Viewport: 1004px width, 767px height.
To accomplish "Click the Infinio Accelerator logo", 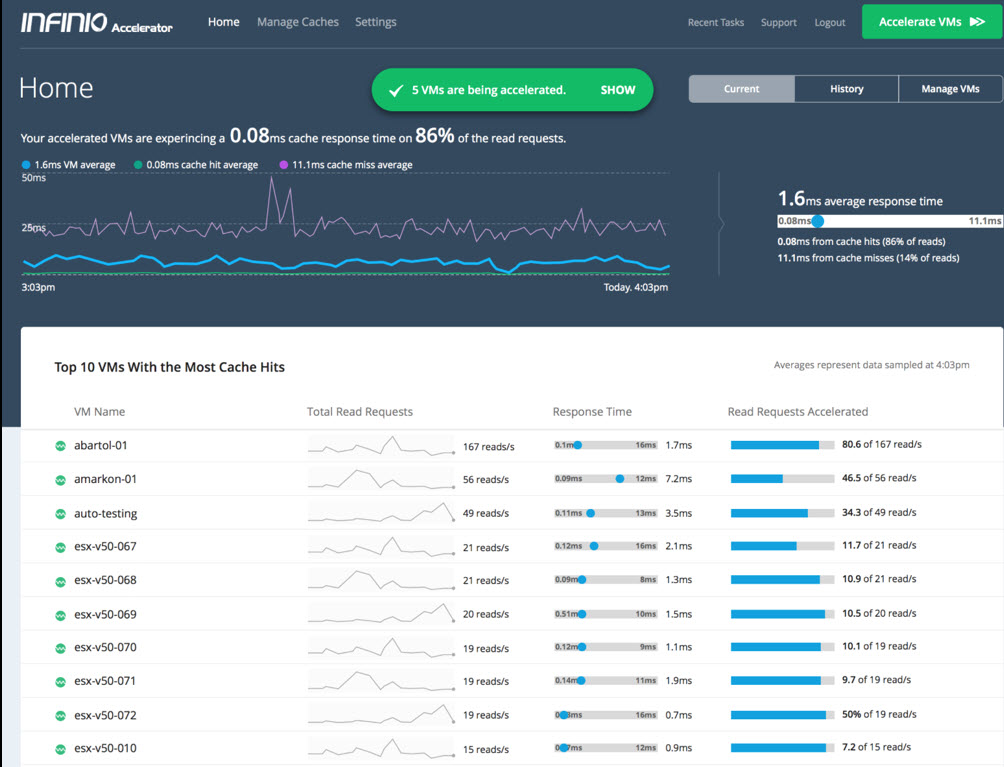I will click(x=97, y=22).
